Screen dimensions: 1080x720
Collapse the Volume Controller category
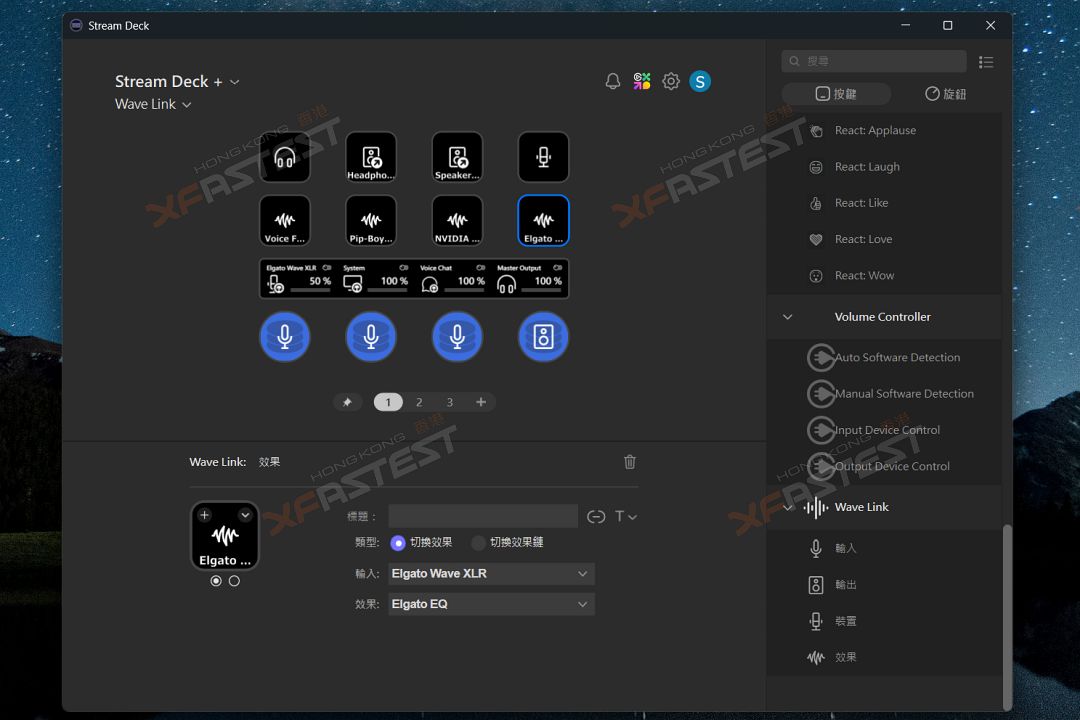788,317
